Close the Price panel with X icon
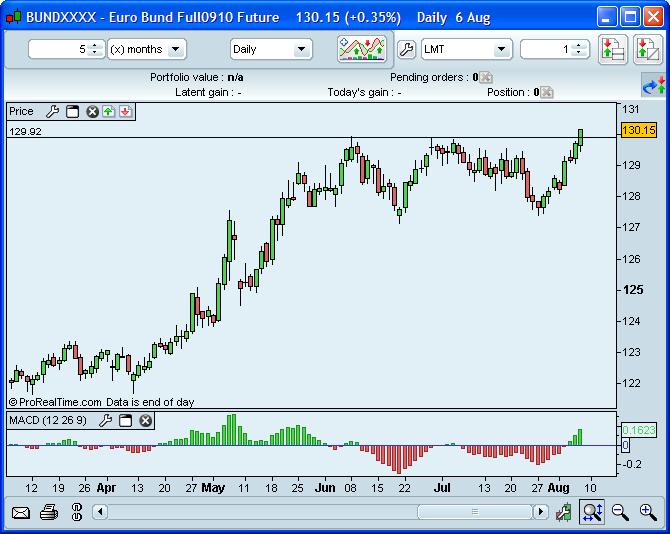The width and height of the screenshot is (670, 534). 92,112
